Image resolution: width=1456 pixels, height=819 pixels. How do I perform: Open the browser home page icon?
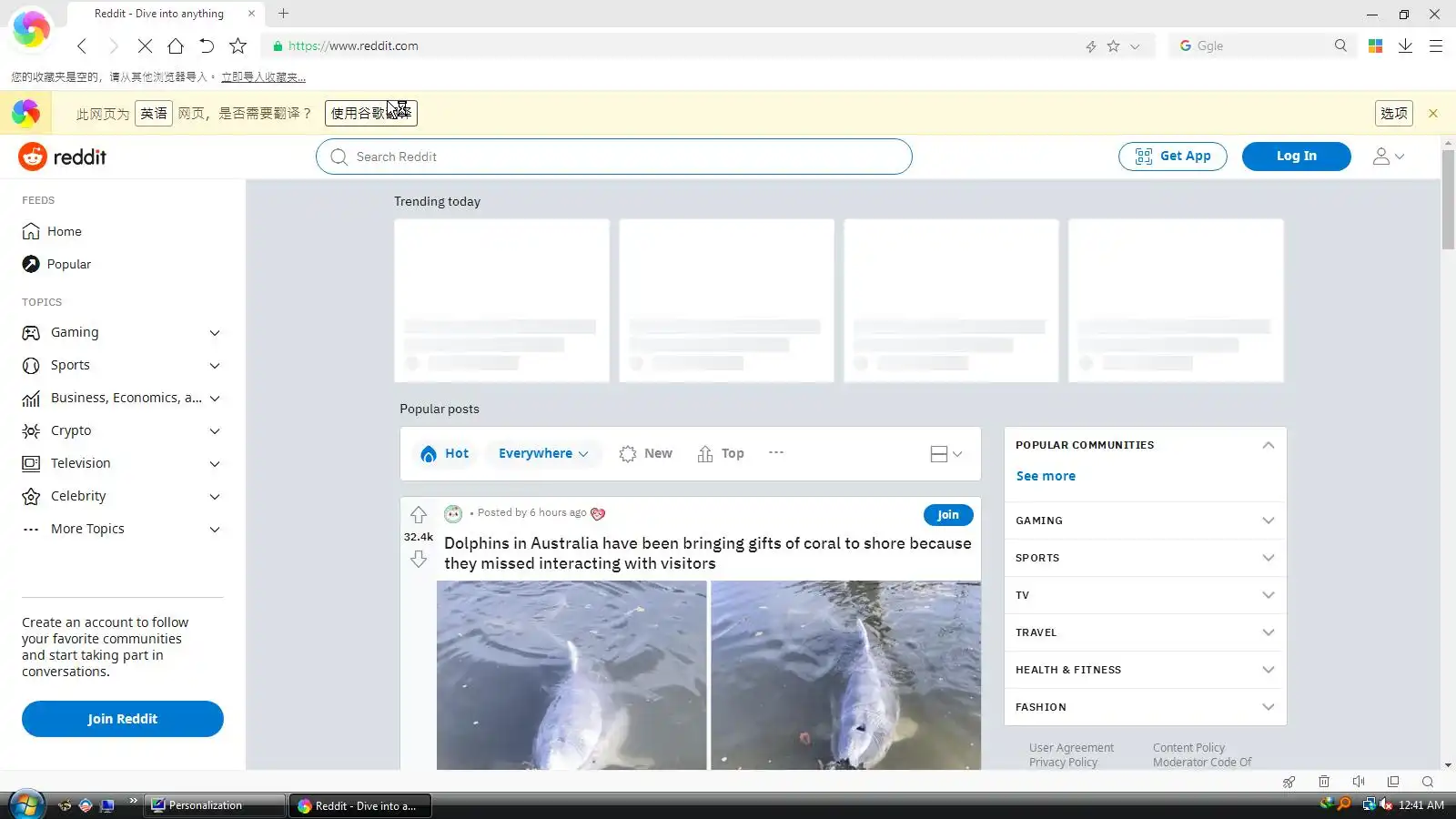[x=176, y=45]
